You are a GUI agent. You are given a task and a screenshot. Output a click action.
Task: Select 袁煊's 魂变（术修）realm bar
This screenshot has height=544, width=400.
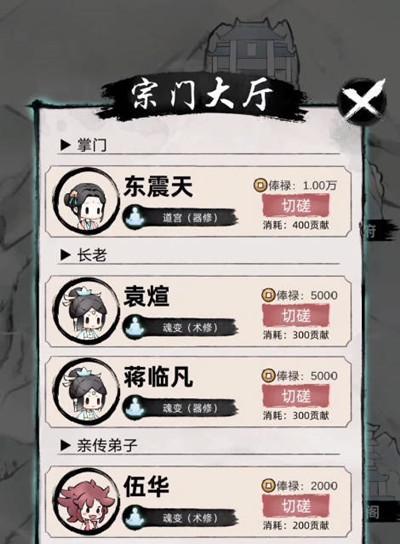pyautogui.click(x=180, y=327)
